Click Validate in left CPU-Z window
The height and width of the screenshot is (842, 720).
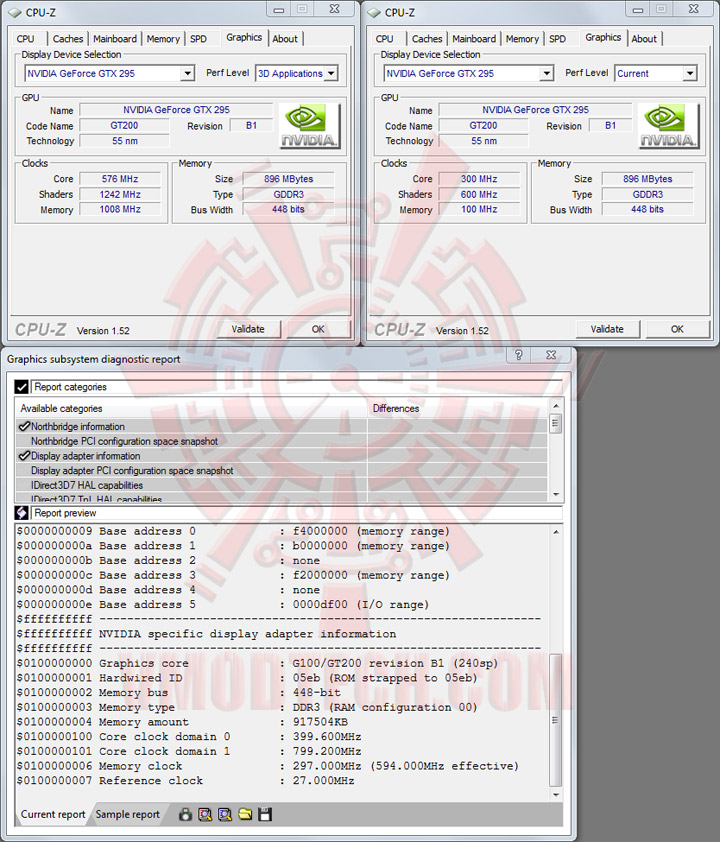tap(248, 329)
